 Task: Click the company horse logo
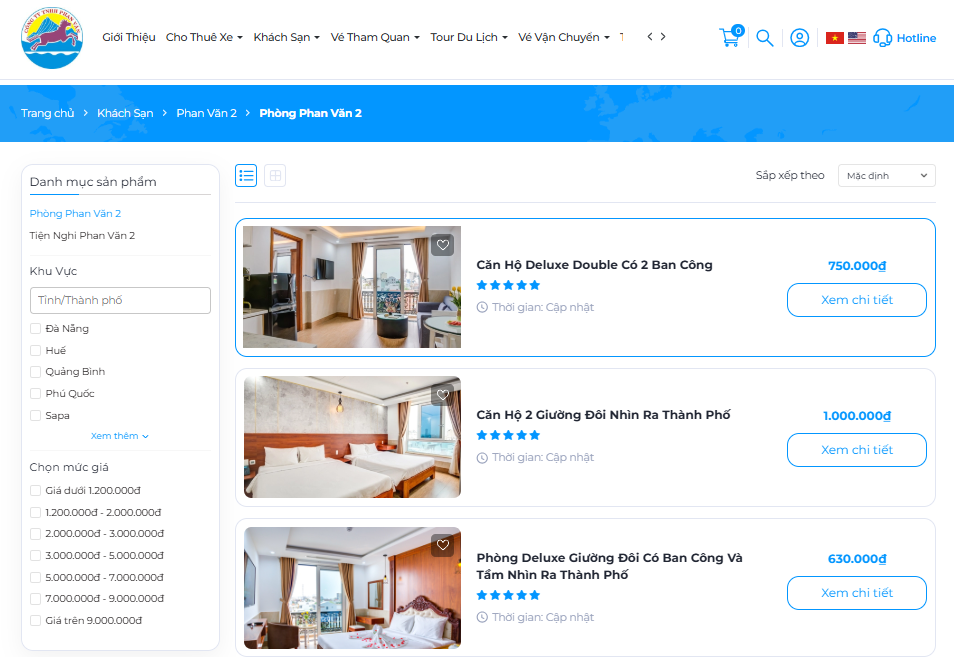(x=52, y=38)
